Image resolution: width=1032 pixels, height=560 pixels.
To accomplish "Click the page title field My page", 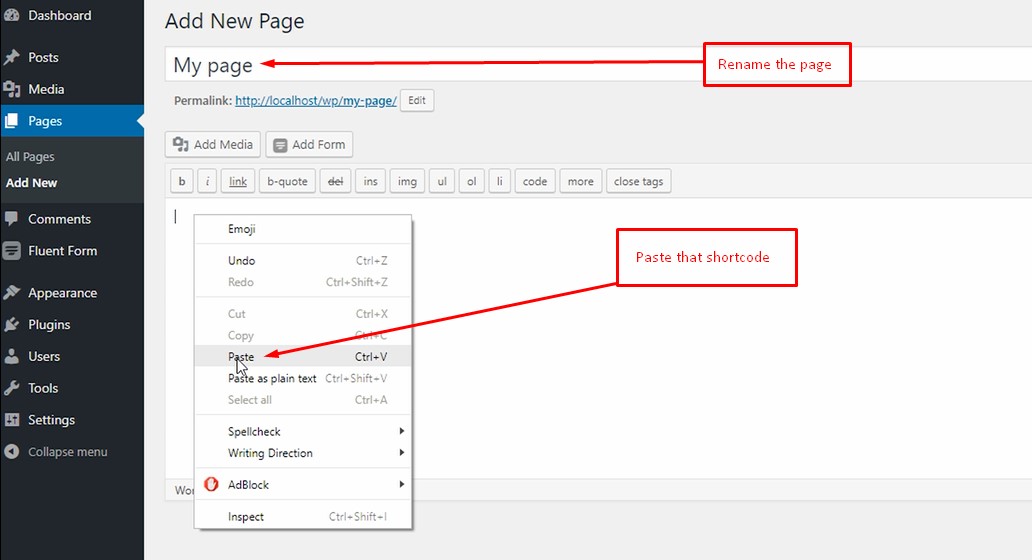I will click(x=598, y=64).
